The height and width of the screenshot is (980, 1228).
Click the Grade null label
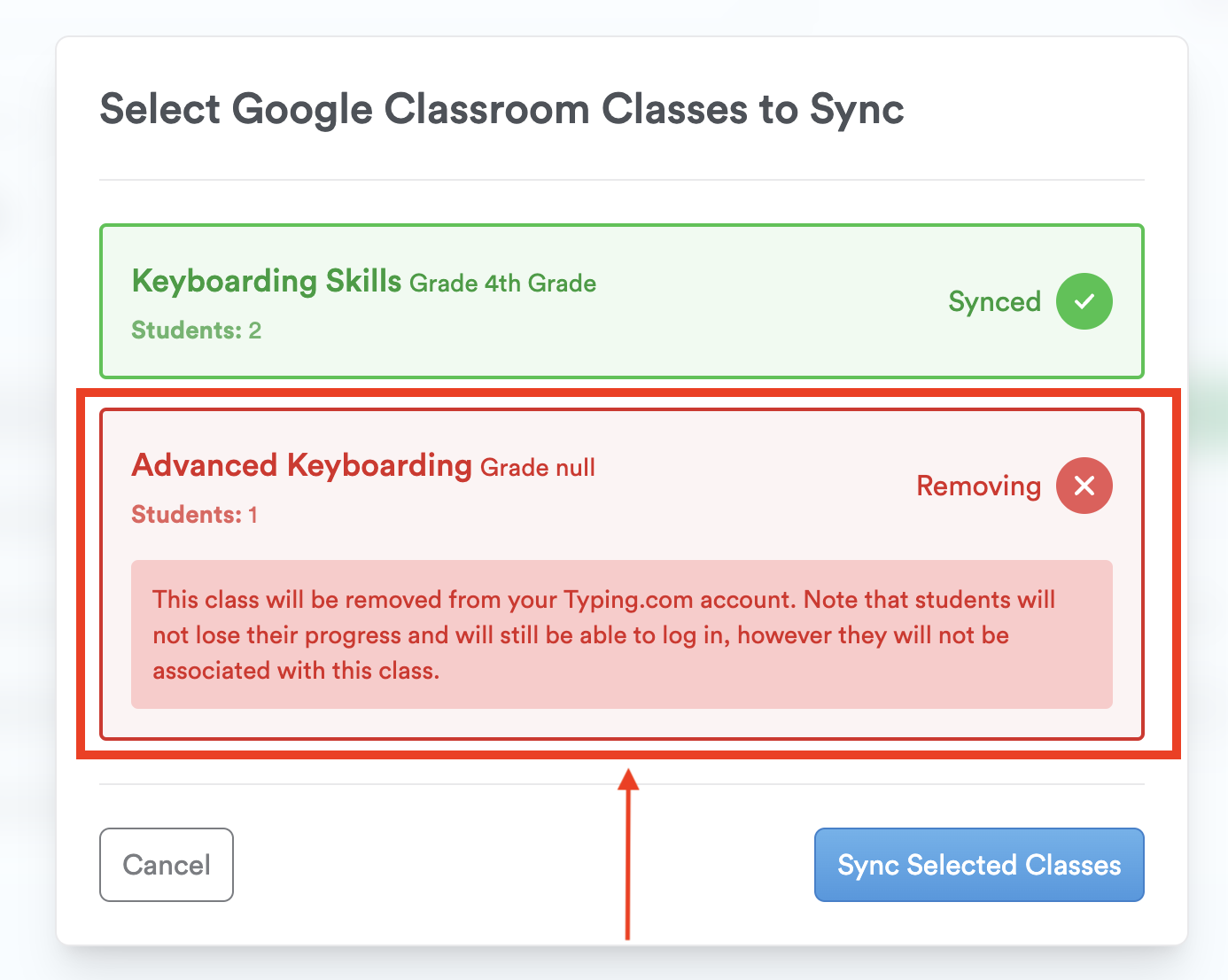point(538,468)
